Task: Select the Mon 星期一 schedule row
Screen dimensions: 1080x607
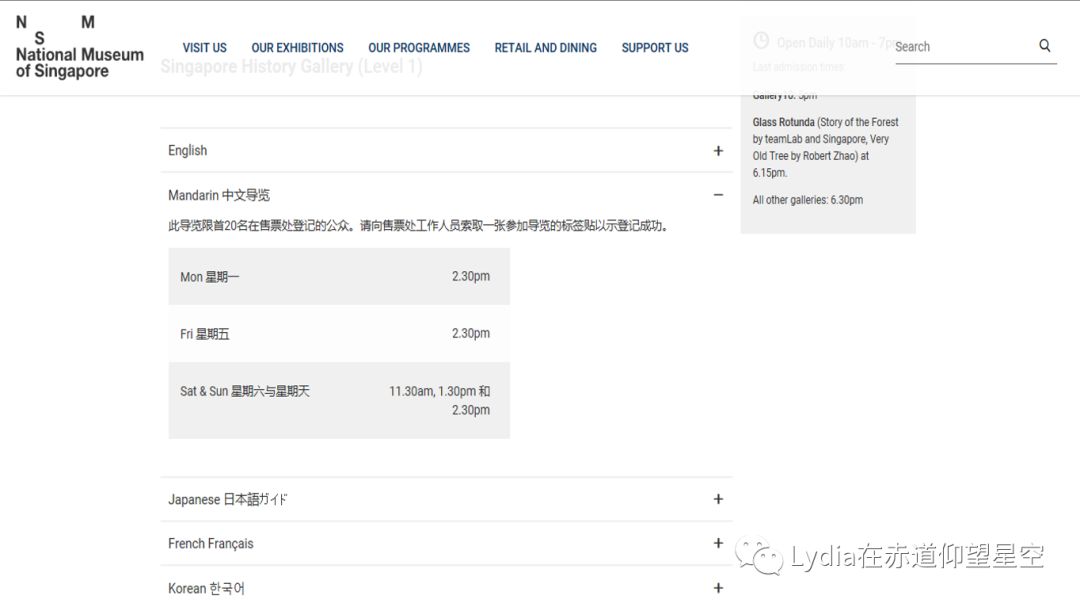Action: [338, 277]
